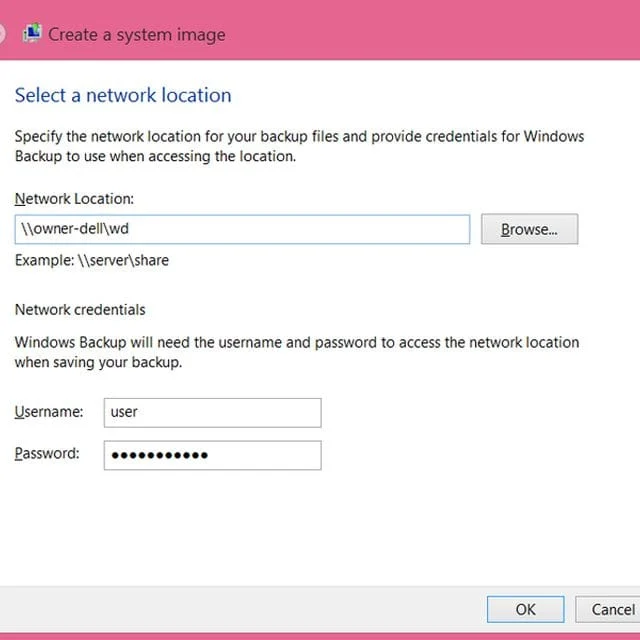640x640 pixels.
Task: Confirm with the OK button
Action: [x=526, y=609]
